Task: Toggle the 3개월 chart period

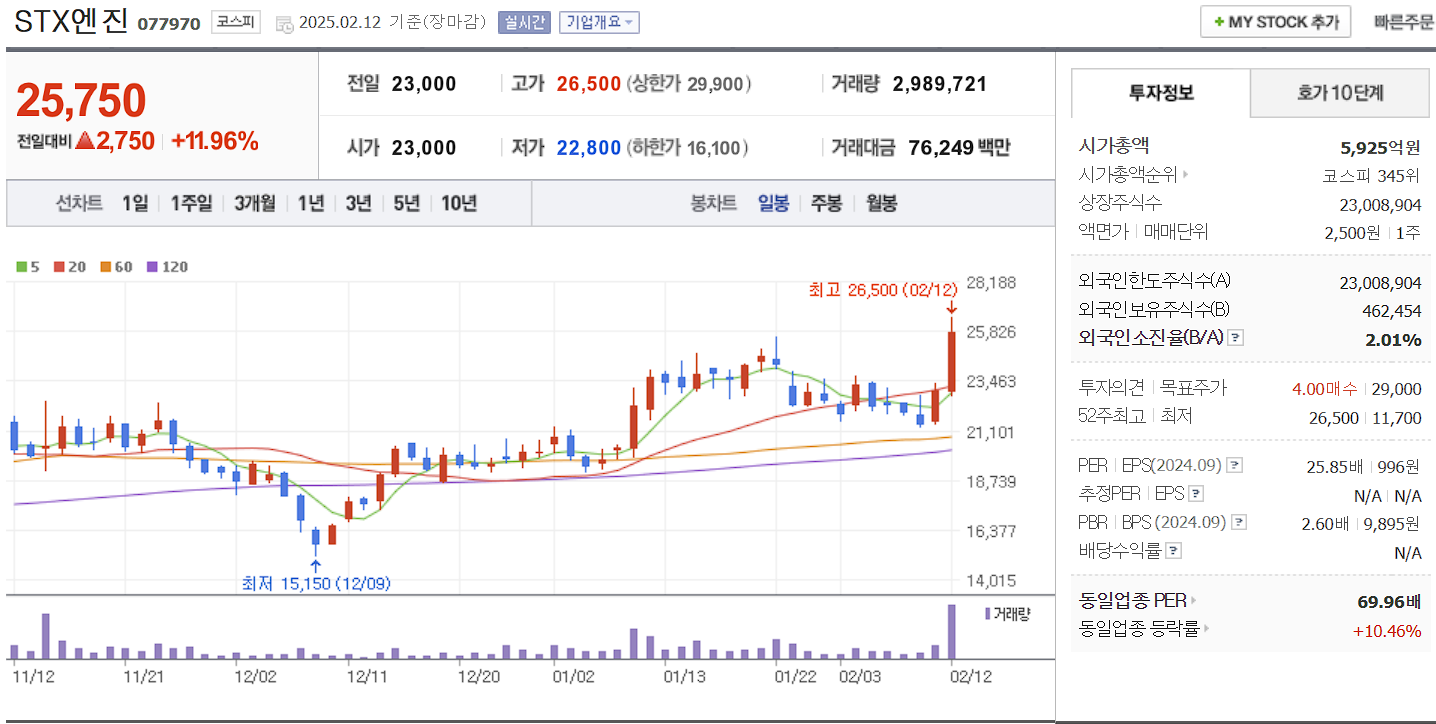Action: pos(253,203)
